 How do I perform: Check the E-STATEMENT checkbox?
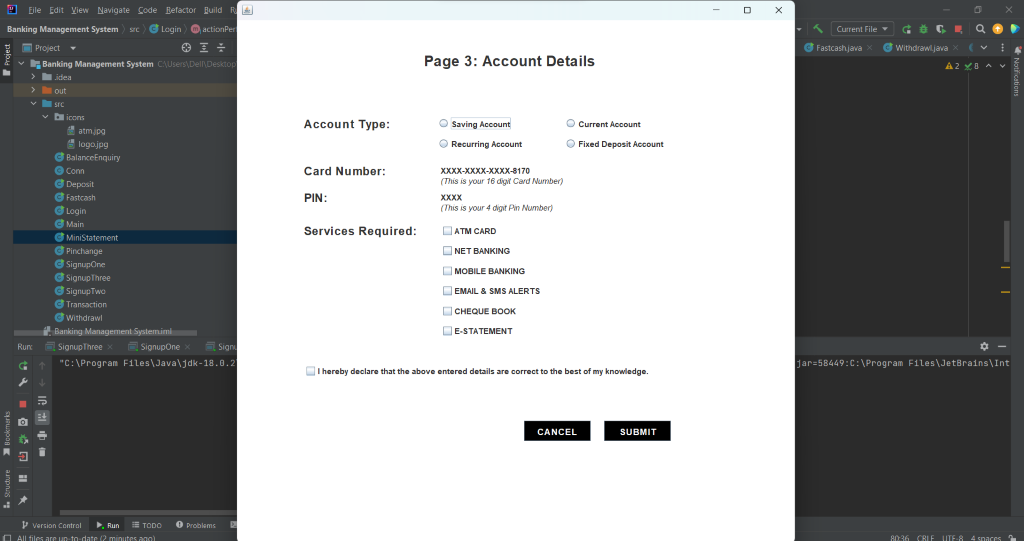447,331
